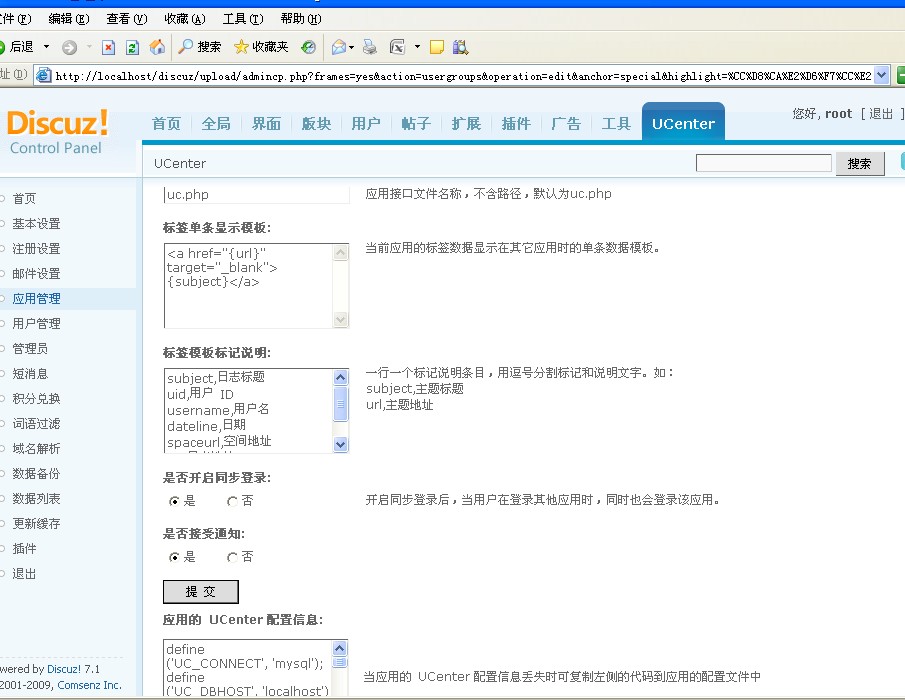Select 否 for 是否接受通知

click(x=232, y=557)
